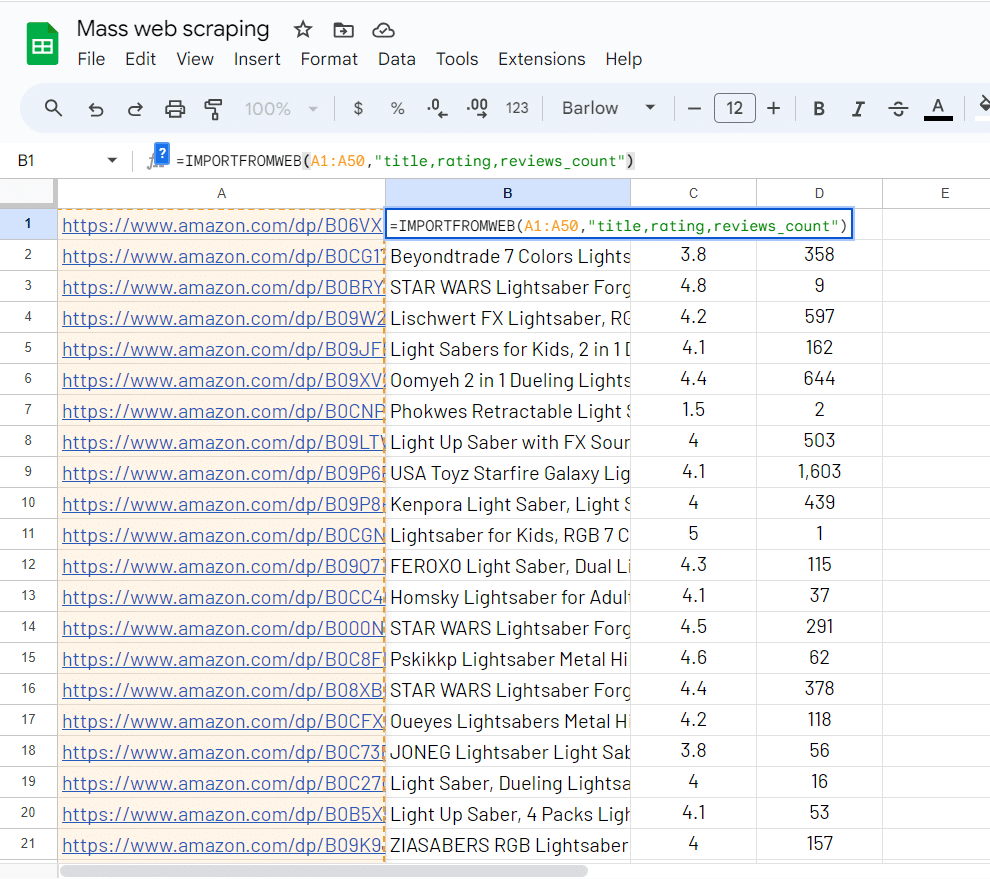Click the Redo arrow icon

tap(135, 108)
